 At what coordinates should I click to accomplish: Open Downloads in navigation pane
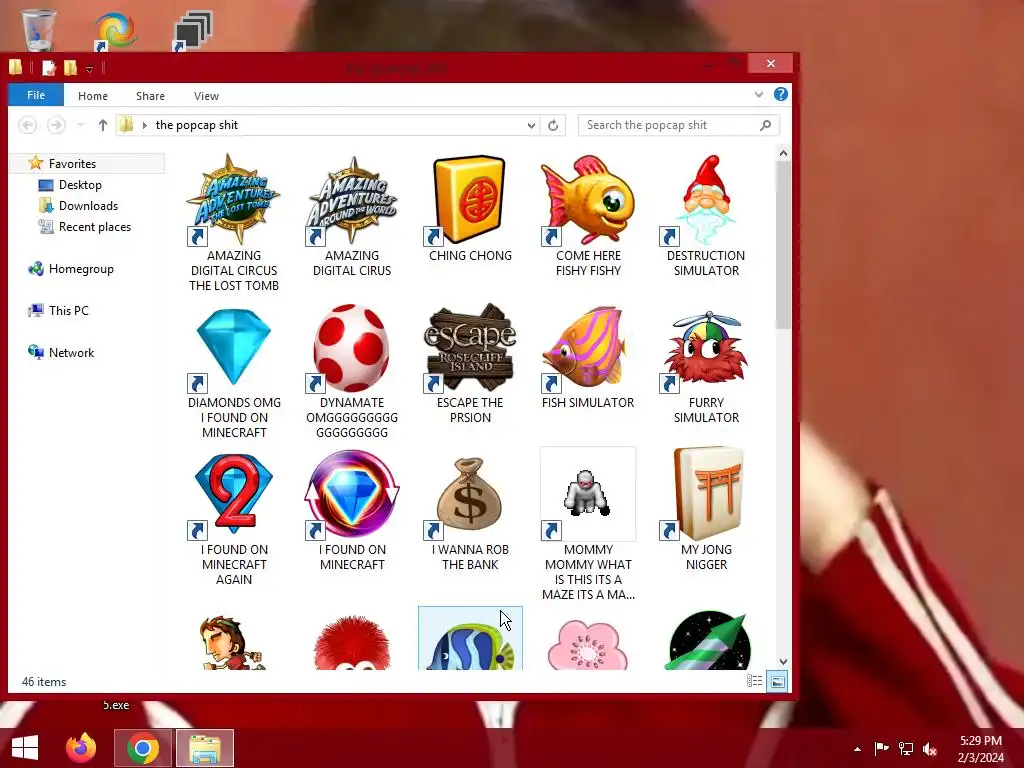click(x=88, y=206)
